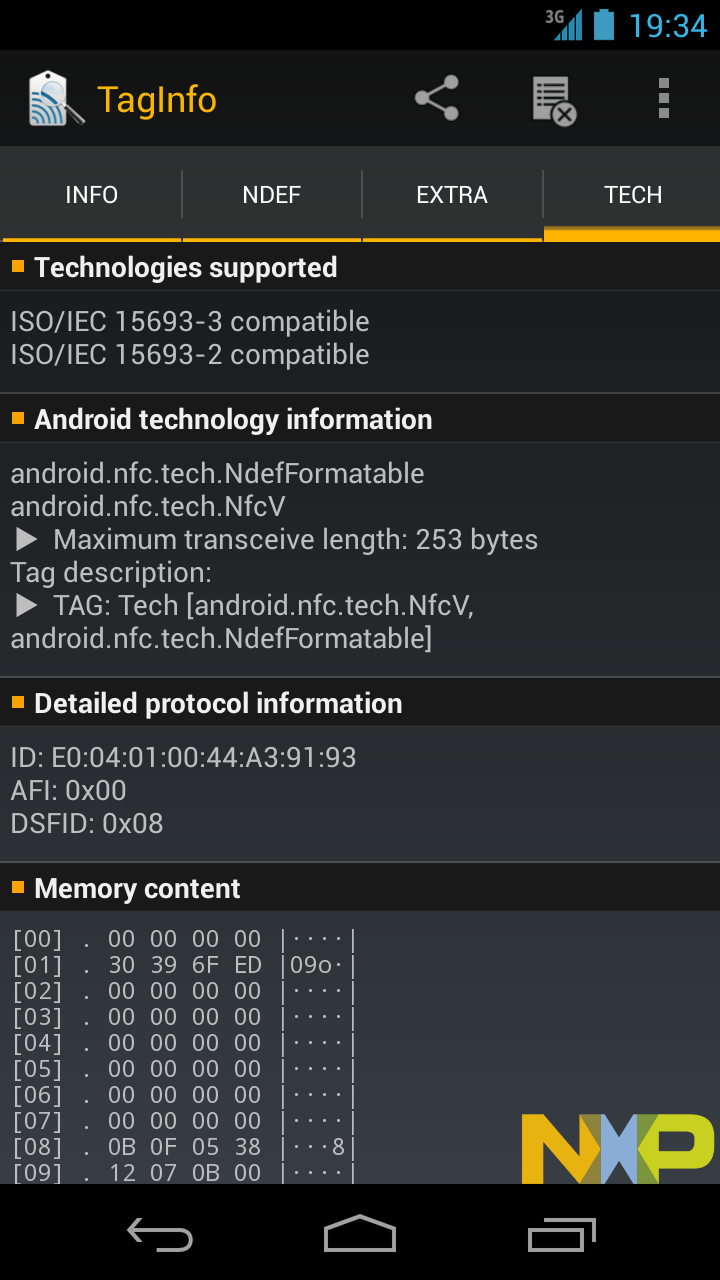Switch to the INFO tab
This screenshot has height=1280, width=720.
(91, 195)
